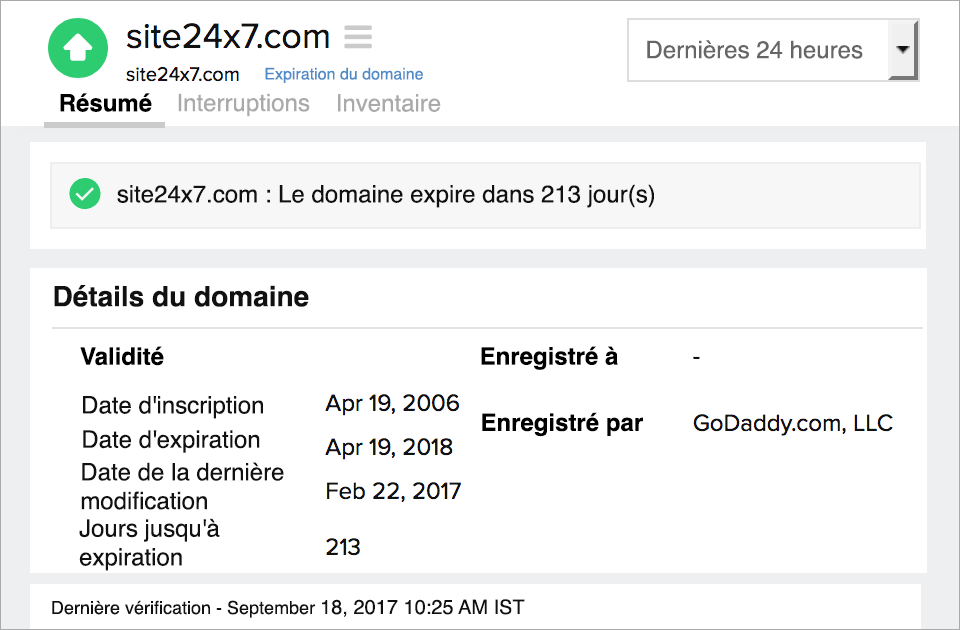
Task: Click the menu icon next to the domain name
Action: [358, 37]
